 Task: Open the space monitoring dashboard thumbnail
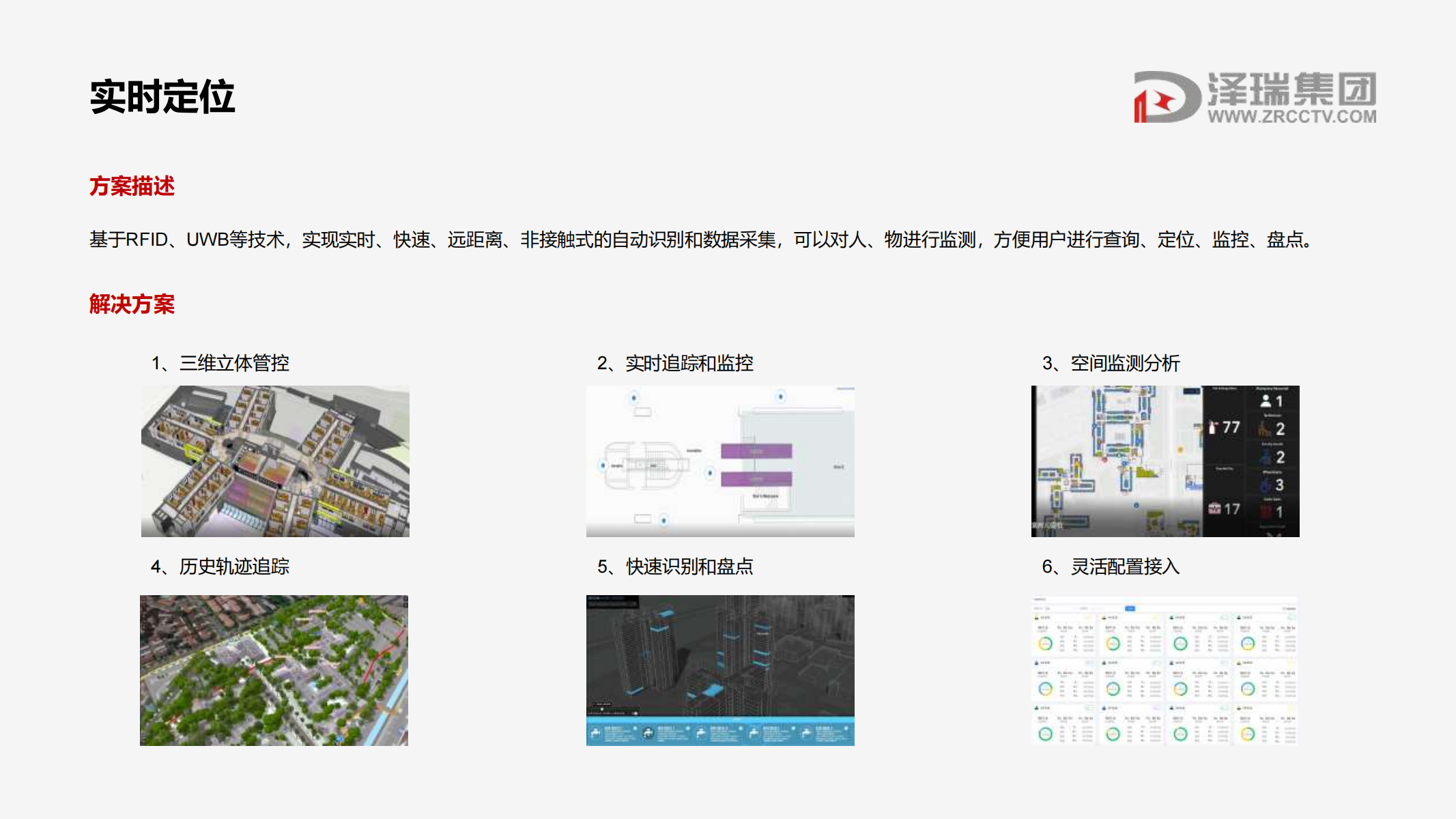point(1165,461)
